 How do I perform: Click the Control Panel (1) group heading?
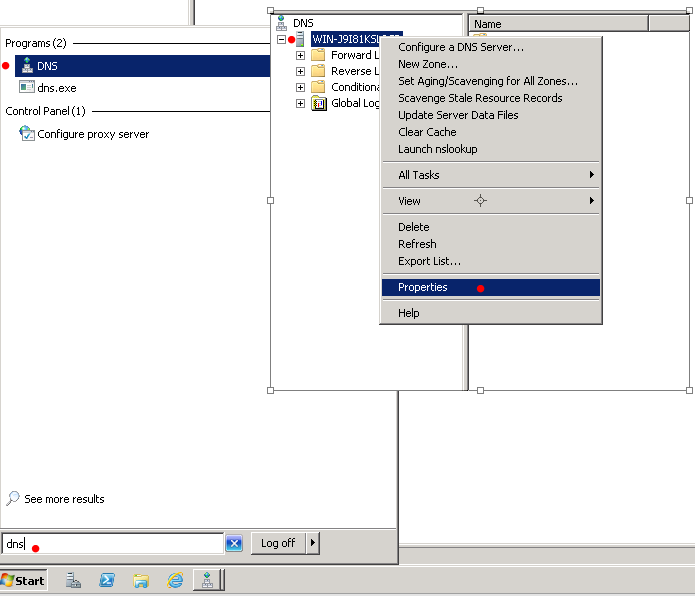tap(45, 111)
